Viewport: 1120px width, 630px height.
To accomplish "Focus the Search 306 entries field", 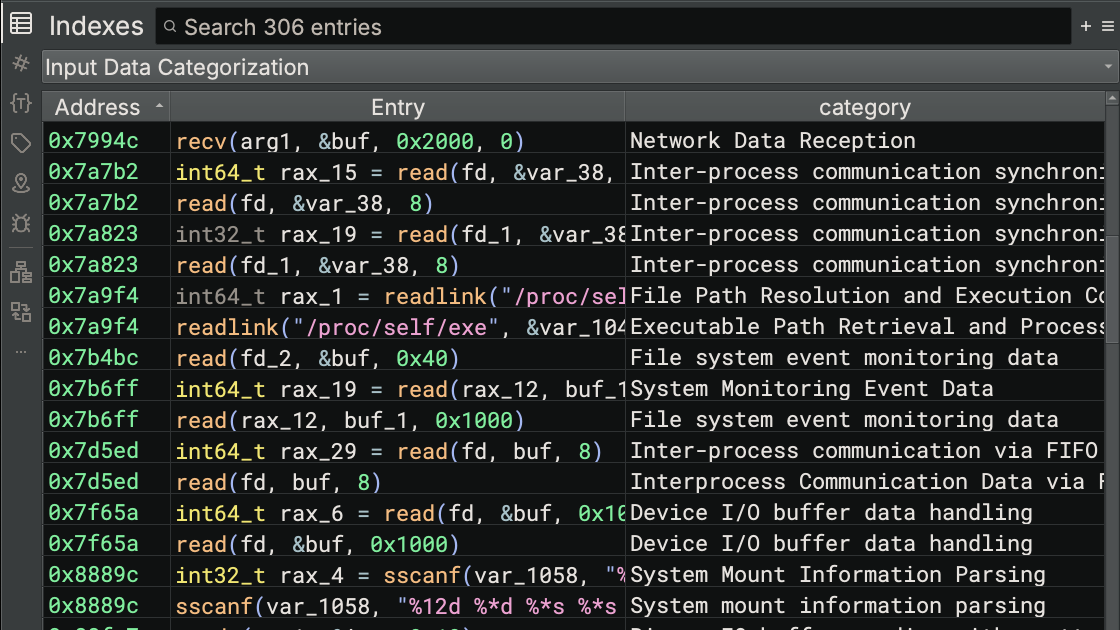I will click(x=613, y=26).
